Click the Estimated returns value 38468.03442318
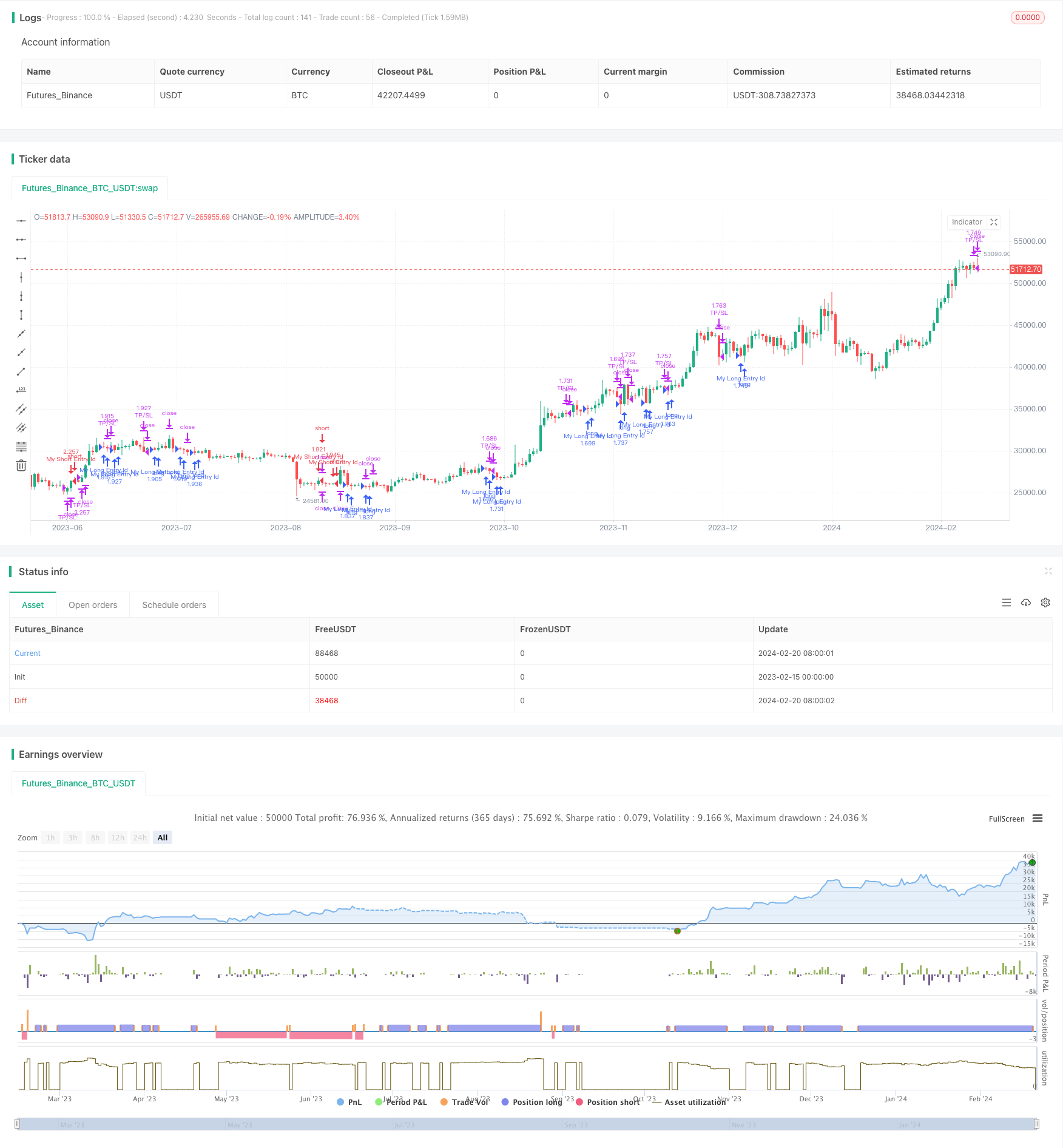This screenshot has width=1063, height=1148. click(930, 95)
